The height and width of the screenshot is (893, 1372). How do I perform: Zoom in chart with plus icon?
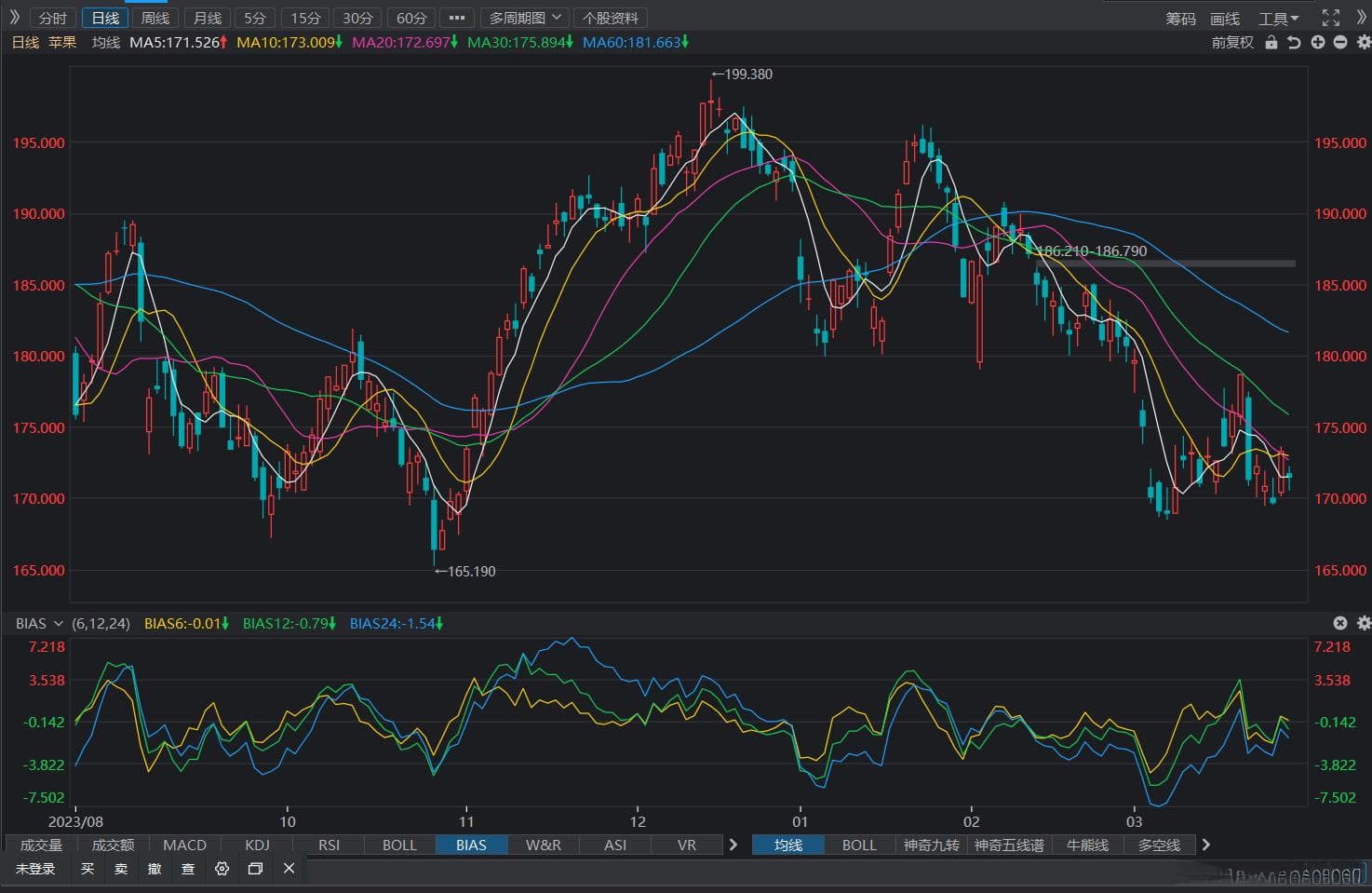point(1317,42)
